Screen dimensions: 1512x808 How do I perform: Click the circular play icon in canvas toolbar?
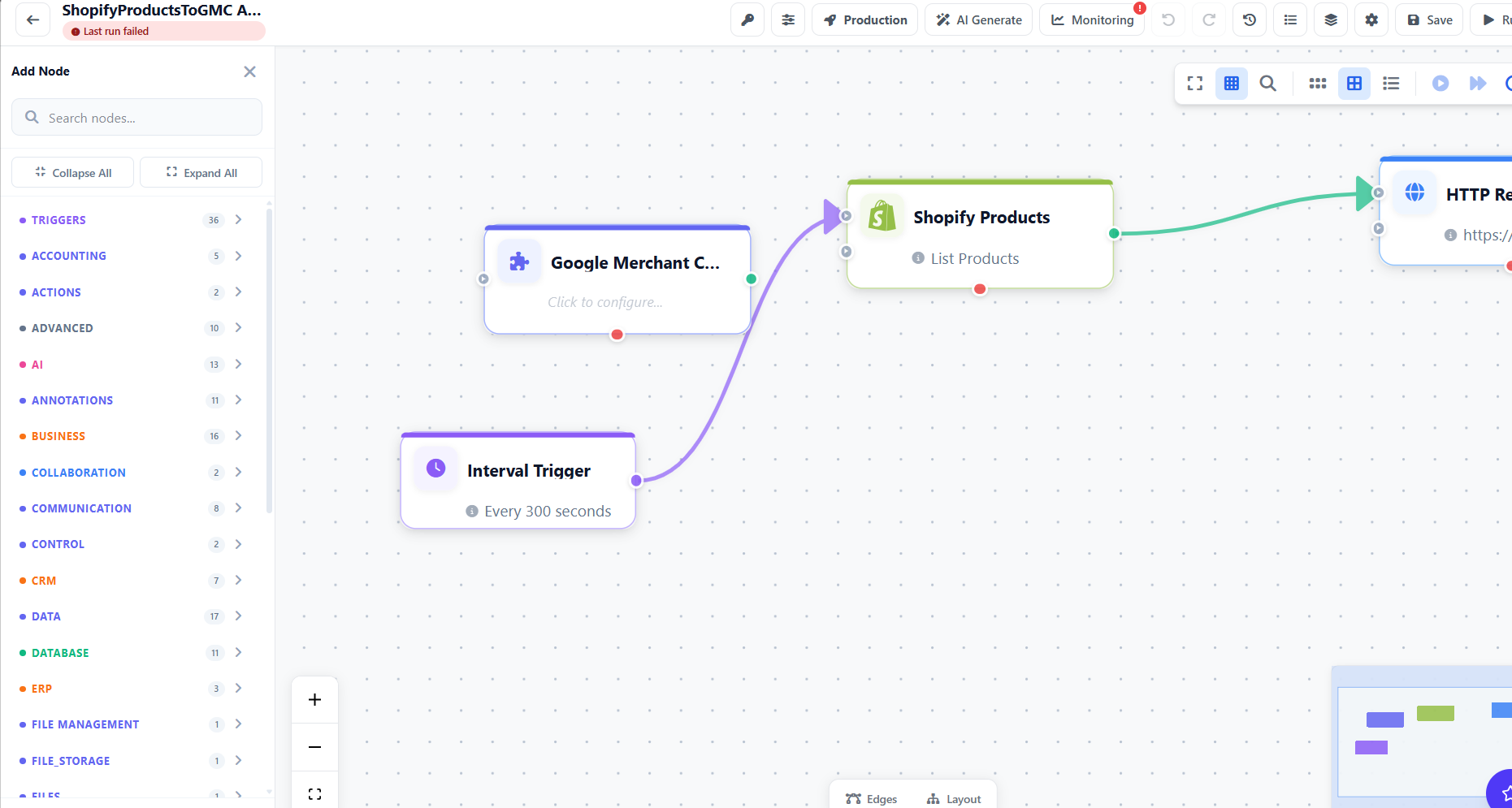point(1441,84)
